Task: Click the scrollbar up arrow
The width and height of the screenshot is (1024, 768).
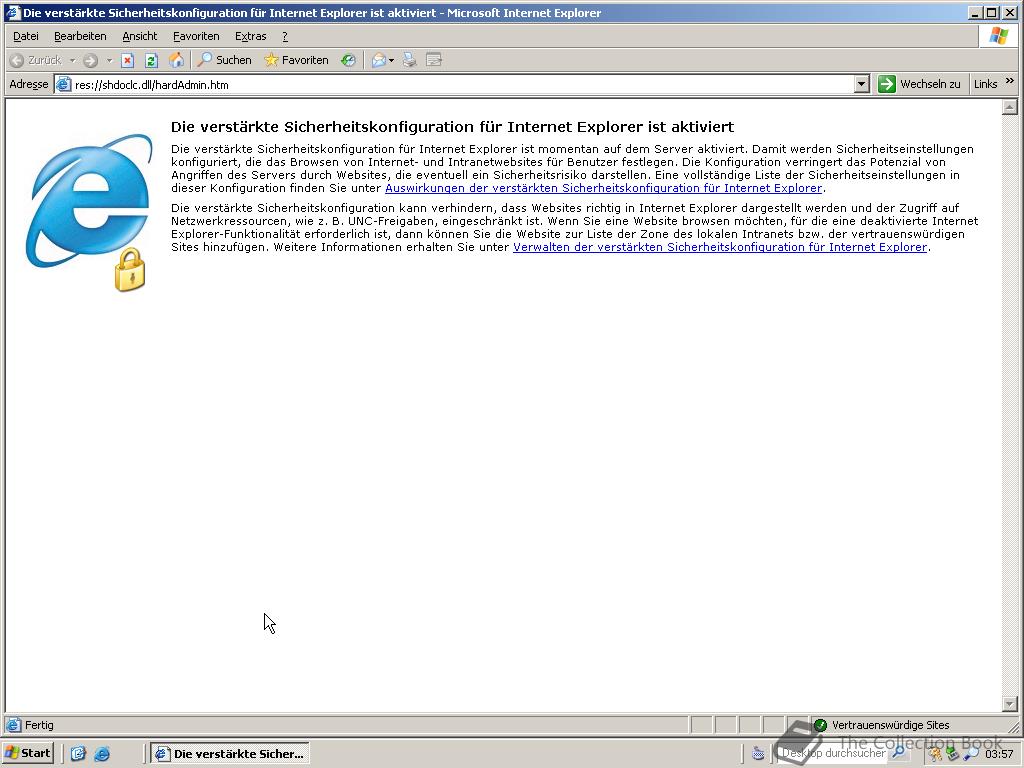Action: 1010,107
